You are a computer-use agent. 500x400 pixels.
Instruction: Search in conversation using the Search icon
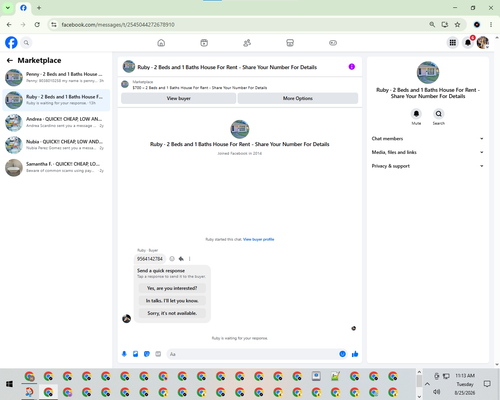point(439,114)
